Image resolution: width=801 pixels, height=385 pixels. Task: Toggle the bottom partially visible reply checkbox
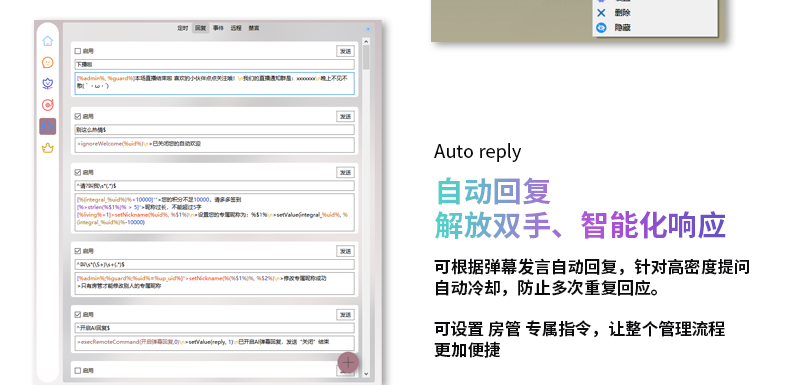coord(78,371)
